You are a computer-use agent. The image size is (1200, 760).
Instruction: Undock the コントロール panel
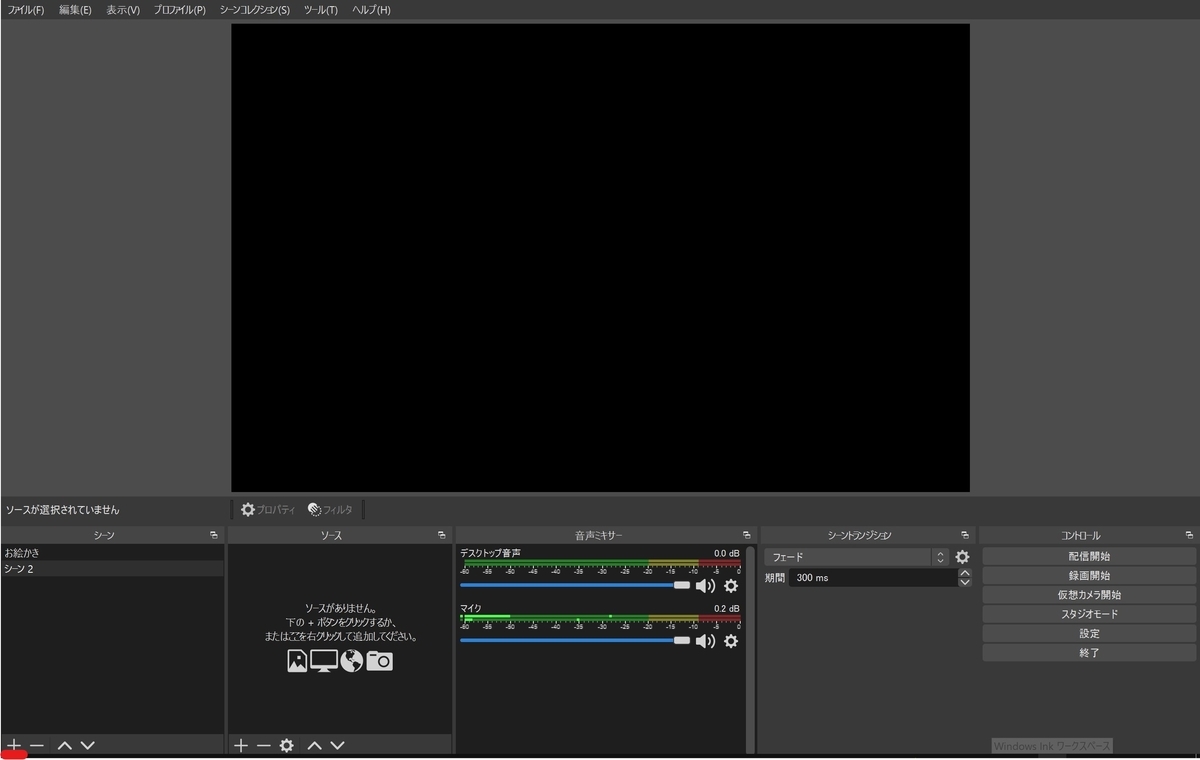point(1189,535)
